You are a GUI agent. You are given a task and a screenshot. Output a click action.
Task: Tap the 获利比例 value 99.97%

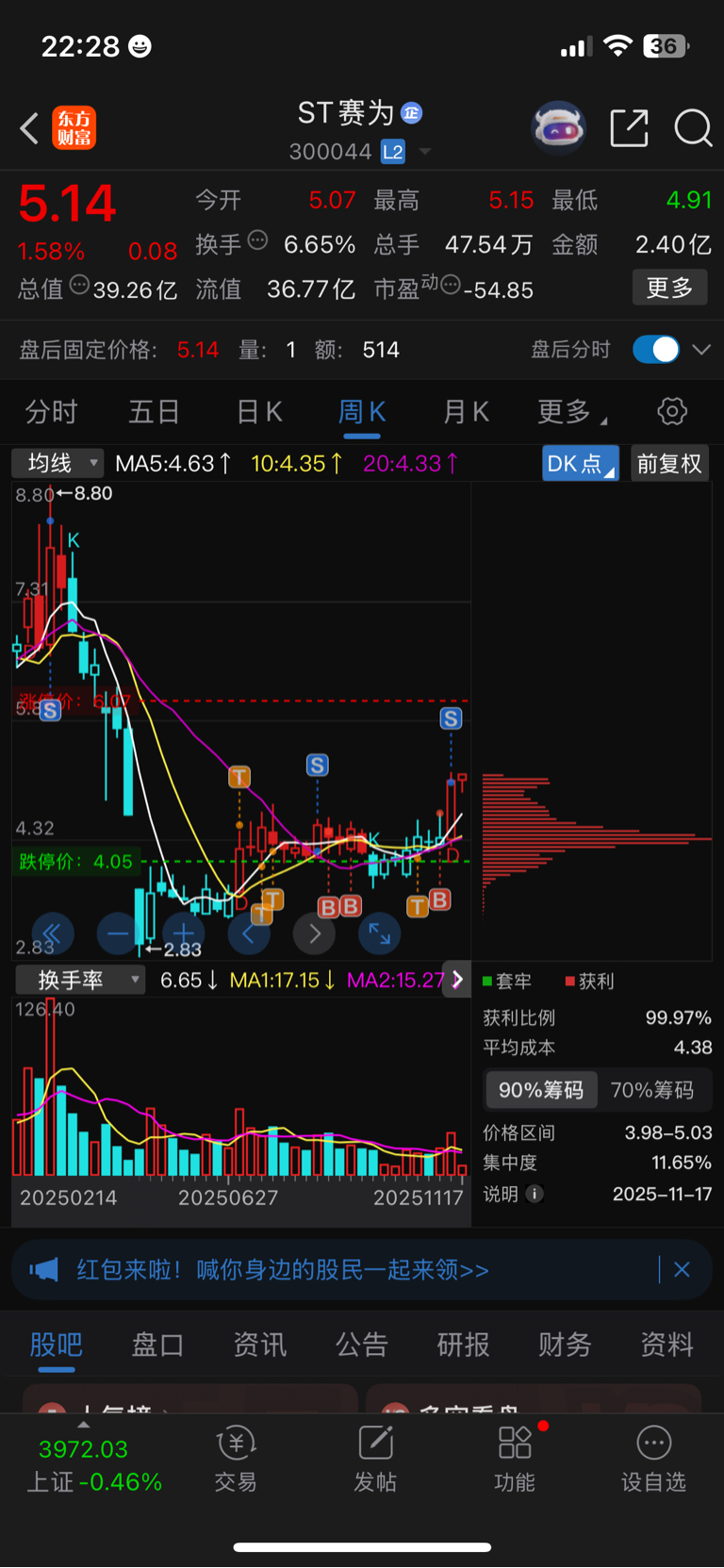[678, 1017]
